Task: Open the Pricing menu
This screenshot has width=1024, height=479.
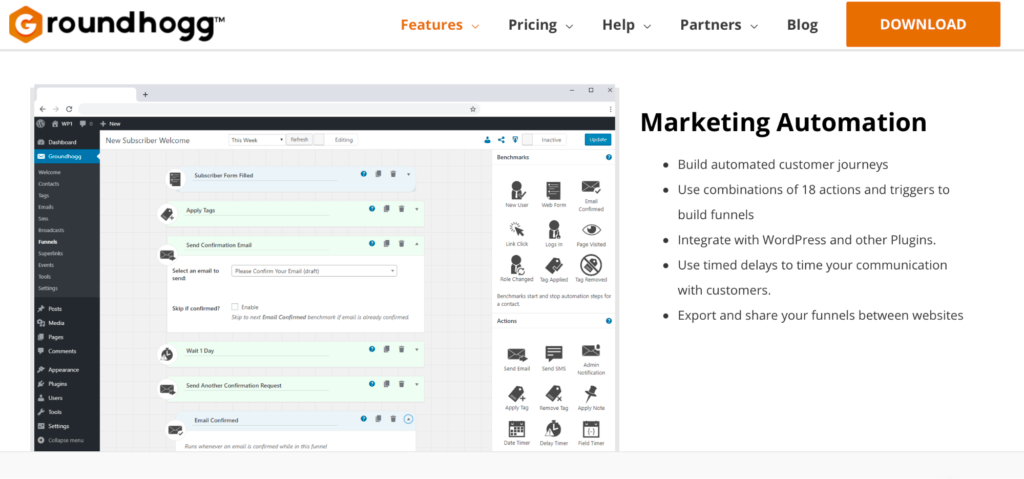Action: click(541, 25)
